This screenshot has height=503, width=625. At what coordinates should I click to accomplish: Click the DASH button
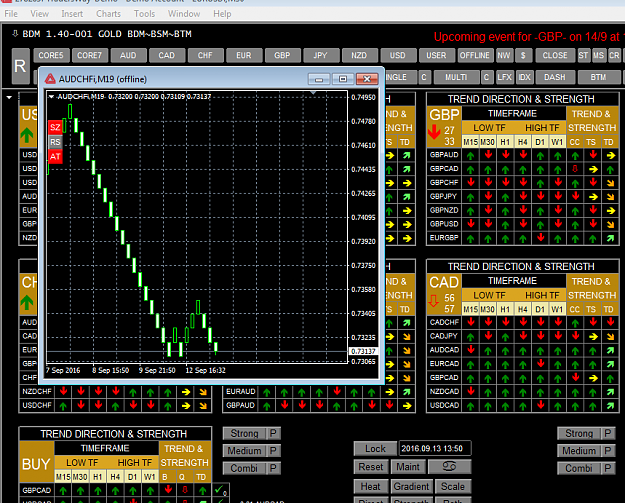click(555, 77)
